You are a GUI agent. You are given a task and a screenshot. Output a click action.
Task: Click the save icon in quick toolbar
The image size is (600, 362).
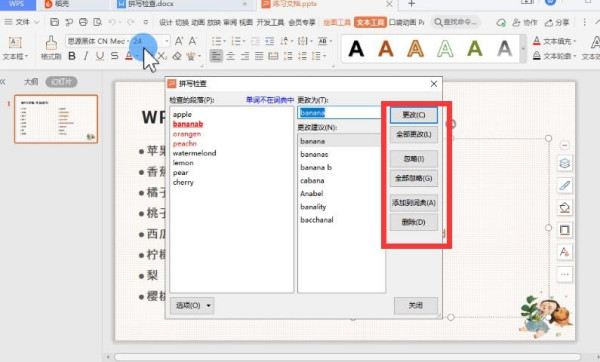55,22
